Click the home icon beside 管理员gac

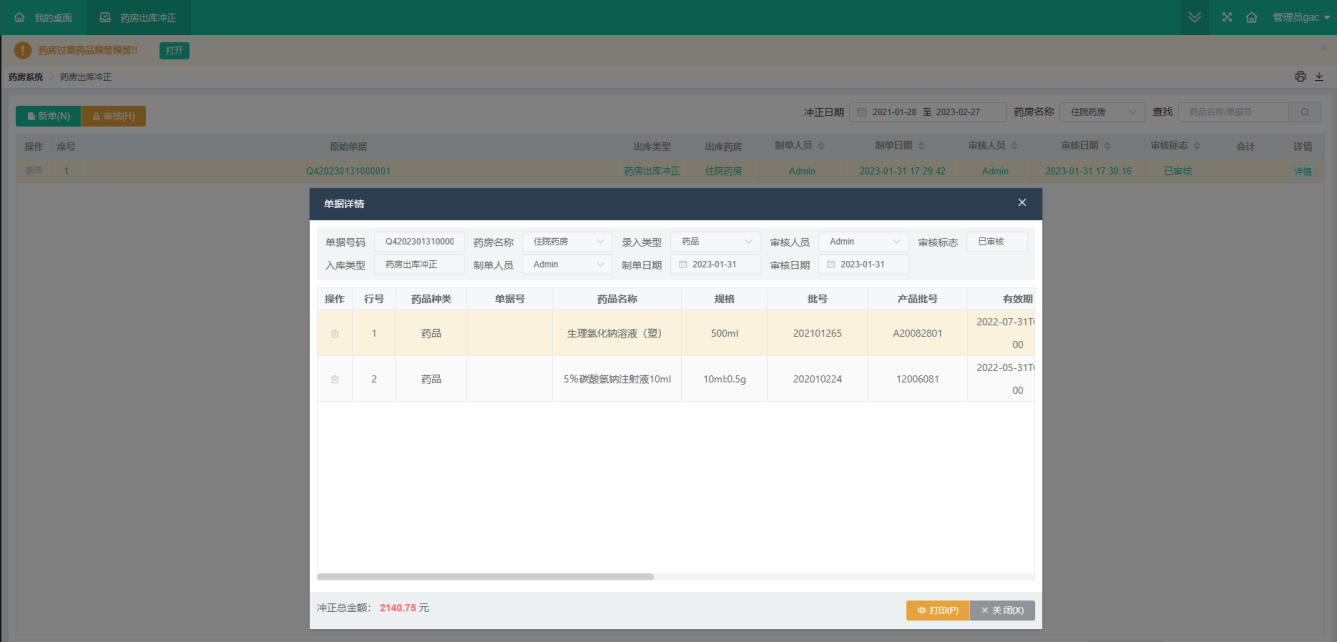(x=1251, y=18)
